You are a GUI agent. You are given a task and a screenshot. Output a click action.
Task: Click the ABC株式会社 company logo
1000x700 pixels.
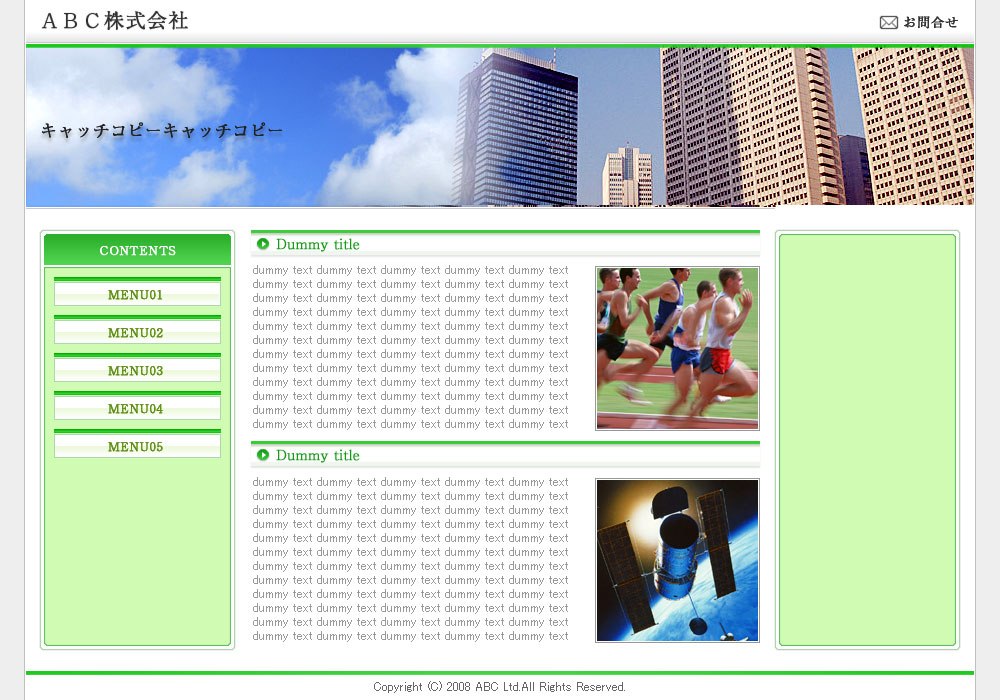115,21
